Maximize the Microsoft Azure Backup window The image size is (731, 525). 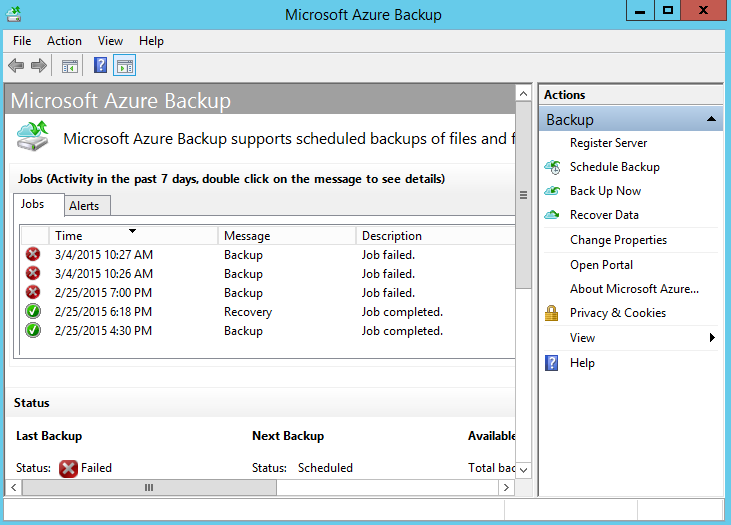coord(668,11)
